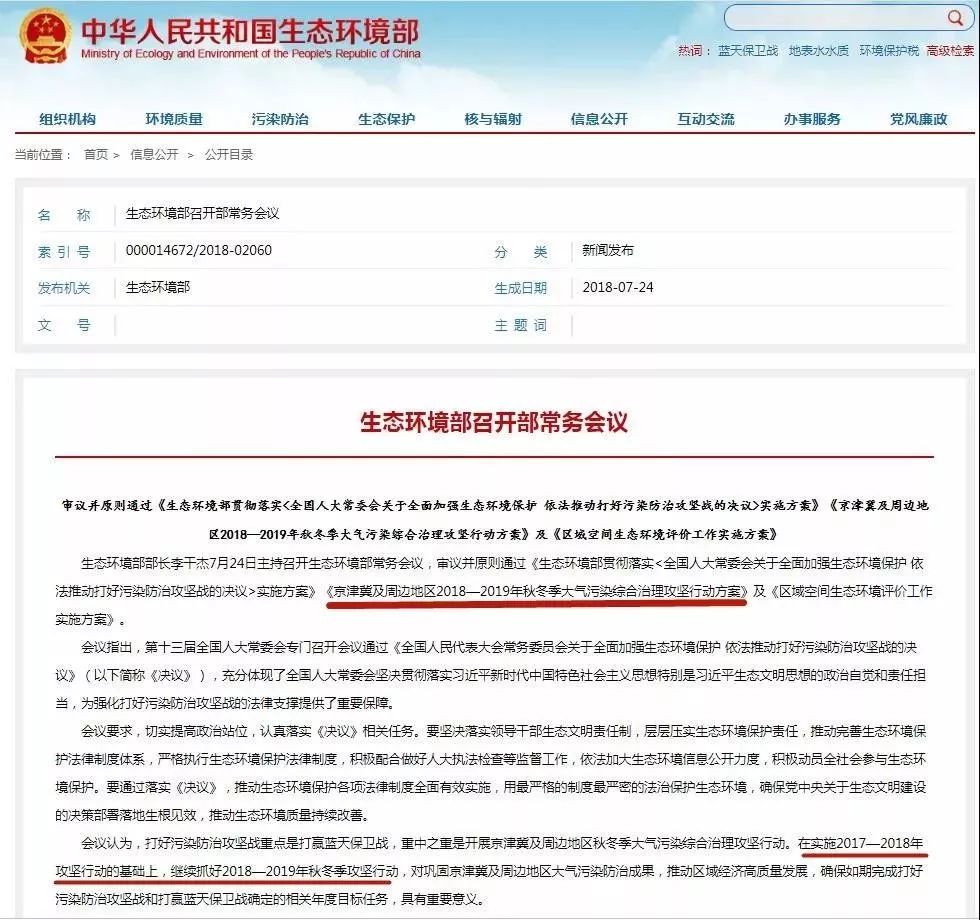The image size is (980, 920).
Task: Go to 公开目录 in breadcrumb
Action: (229, 154)
